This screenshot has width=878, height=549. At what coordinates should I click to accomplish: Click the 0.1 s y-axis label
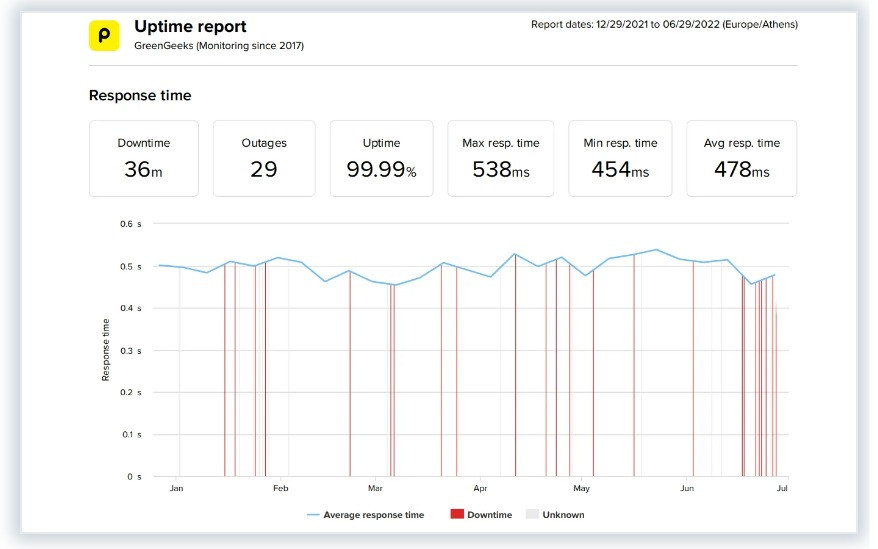[x=130, y=435]
